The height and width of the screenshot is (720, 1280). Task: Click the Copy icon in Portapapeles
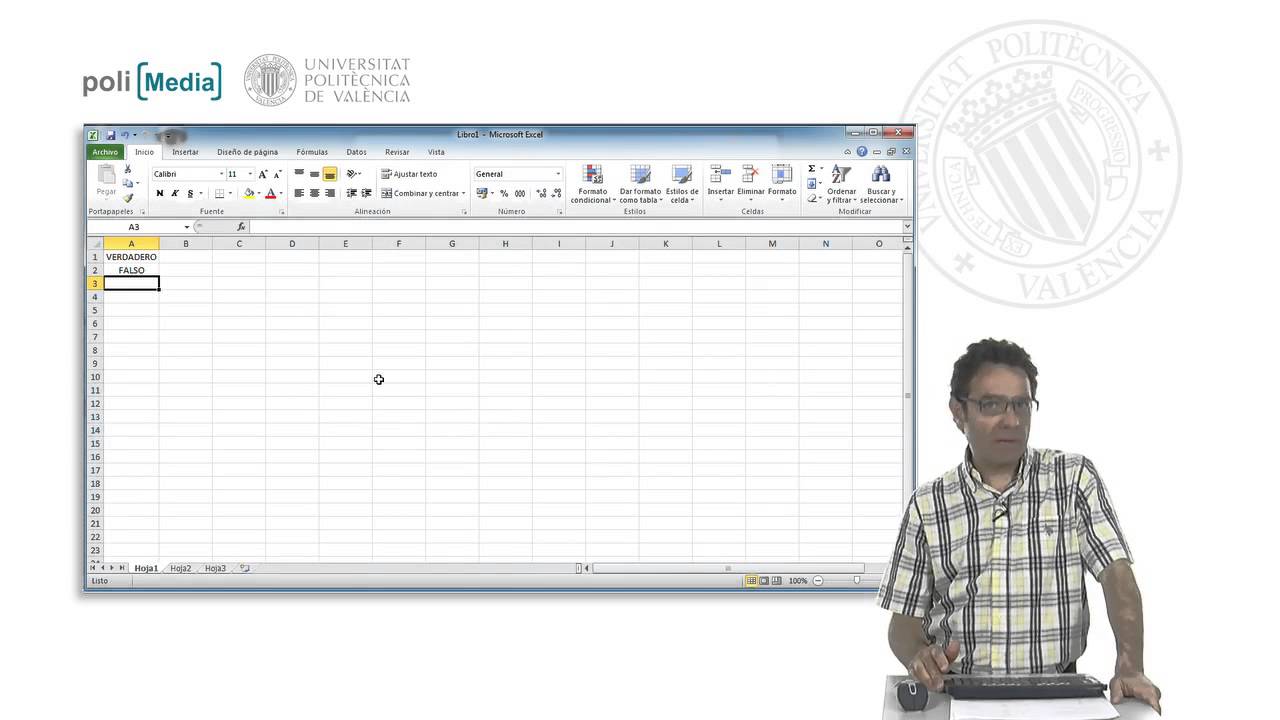tap(128, 183)
